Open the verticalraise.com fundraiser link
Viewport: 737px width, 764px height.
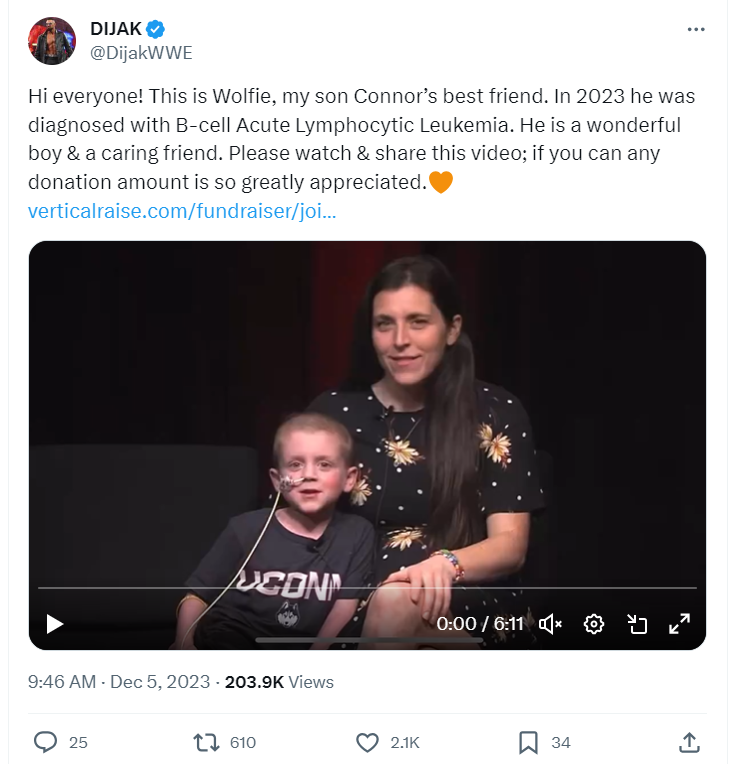[x=182, y=212]
